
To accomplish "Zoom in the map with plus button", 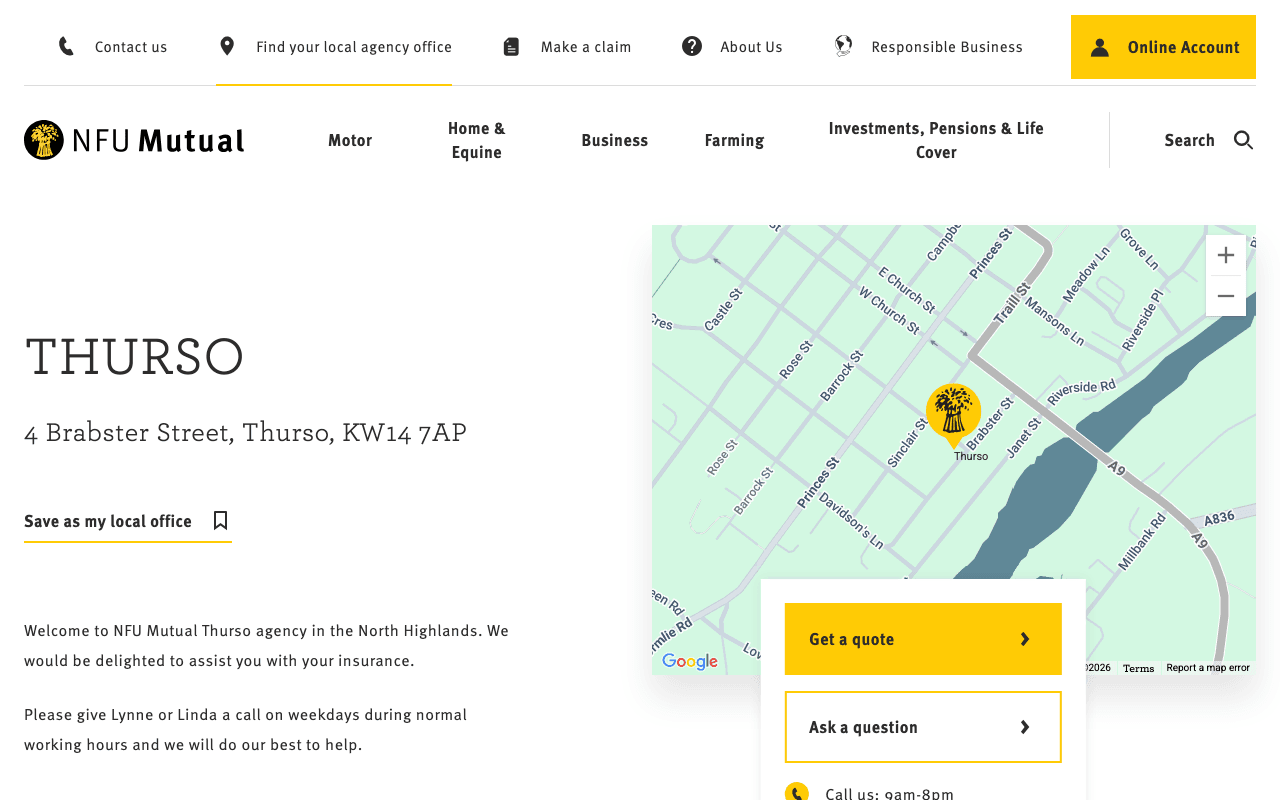I will click(x=1226, y=256).
